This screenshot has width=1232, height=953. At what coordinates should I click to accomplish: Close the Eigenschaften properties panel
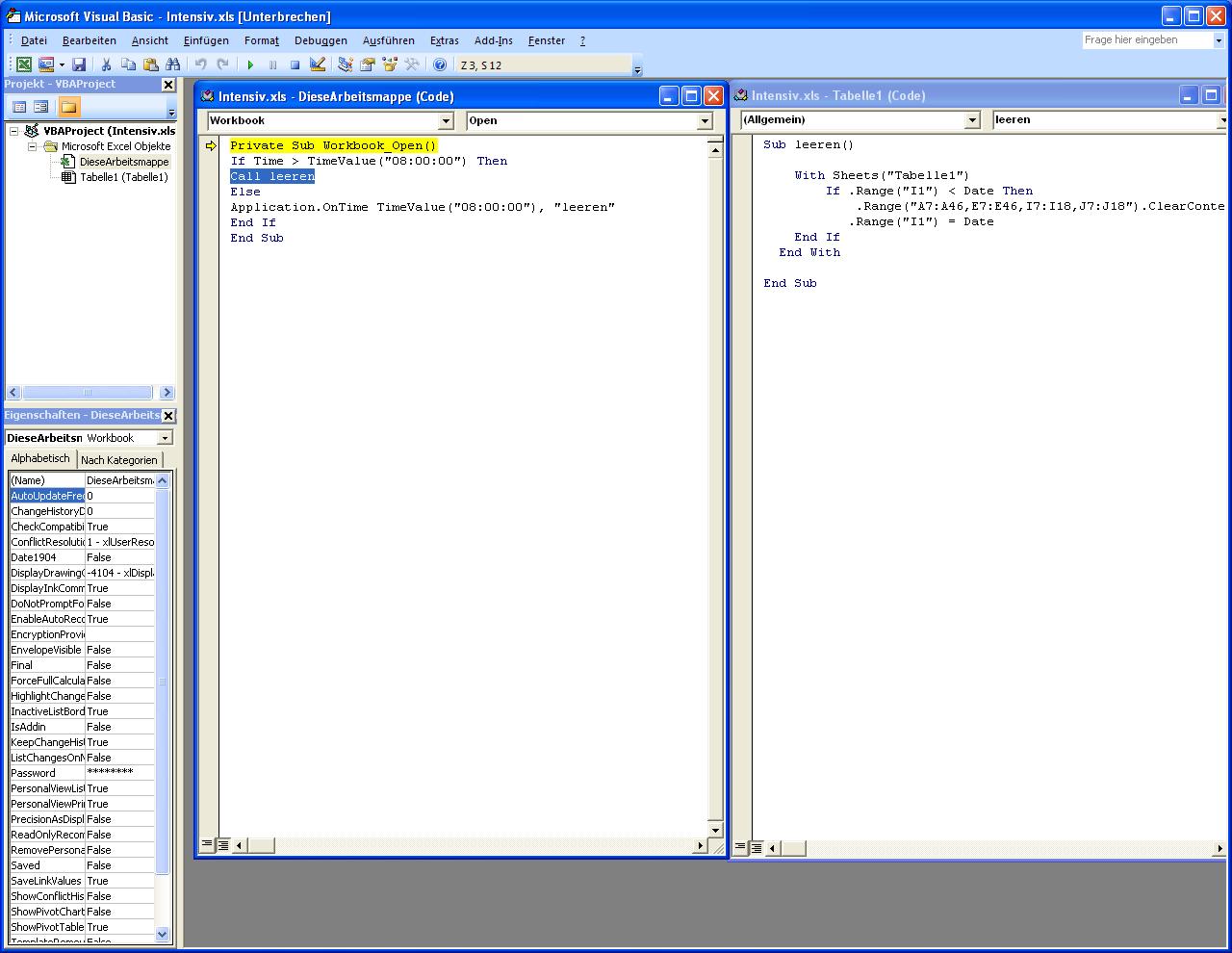click(x=168, y=416)
